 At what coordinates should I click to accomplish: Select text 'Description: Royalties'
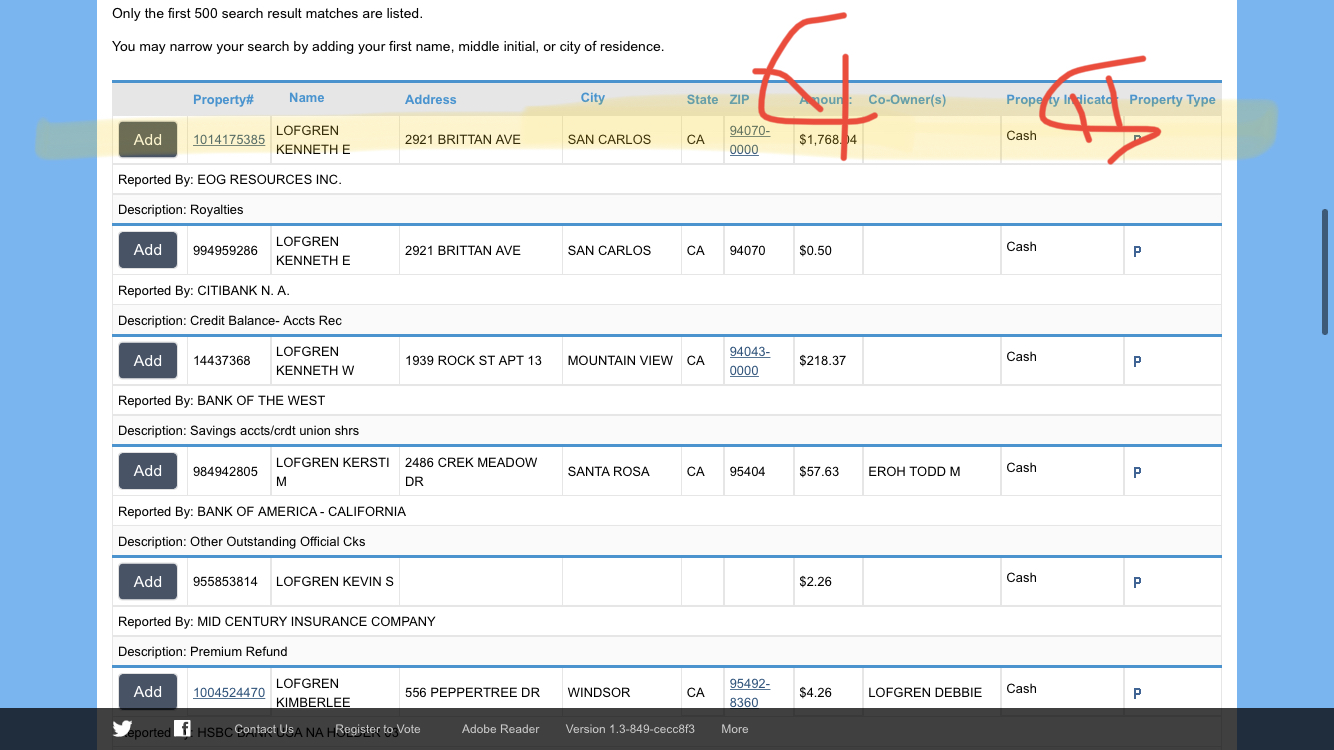point(181,210)
